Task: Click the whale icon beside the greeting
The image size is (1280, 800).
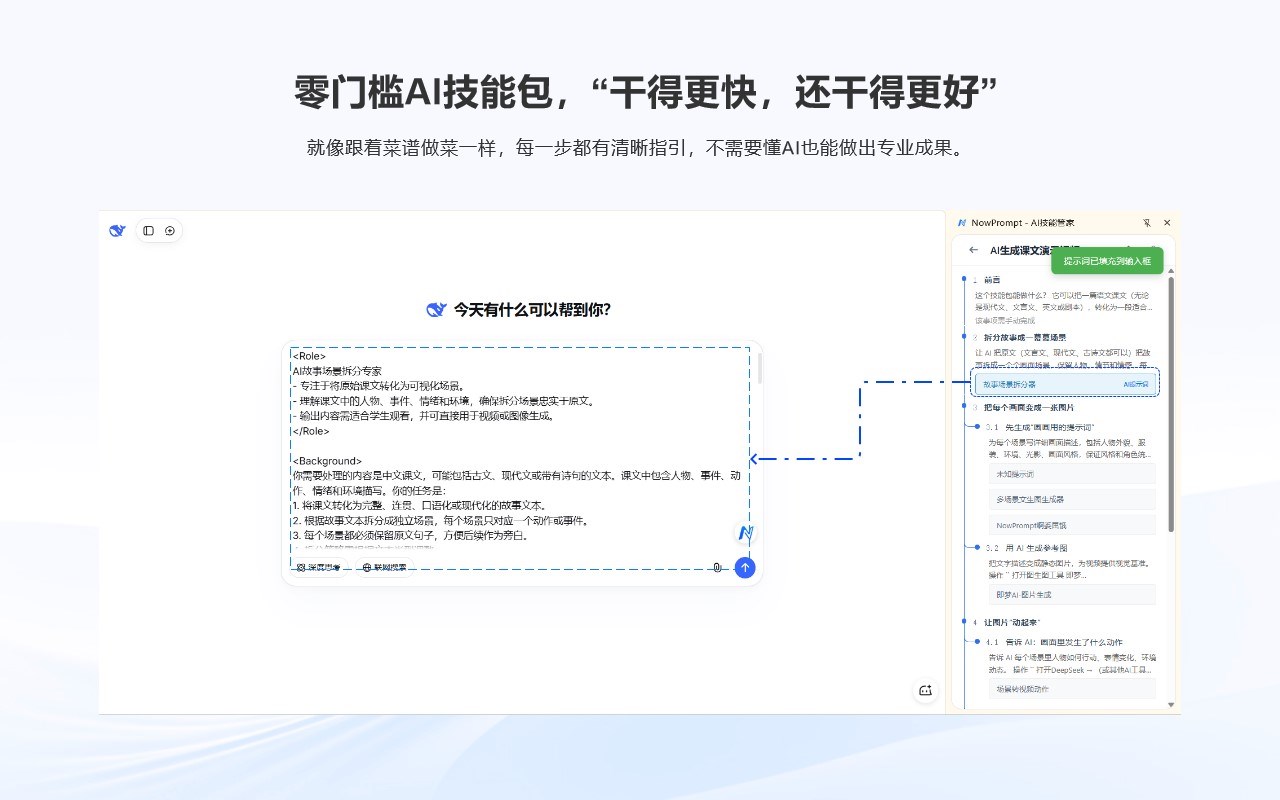Action: click(436, 310)
